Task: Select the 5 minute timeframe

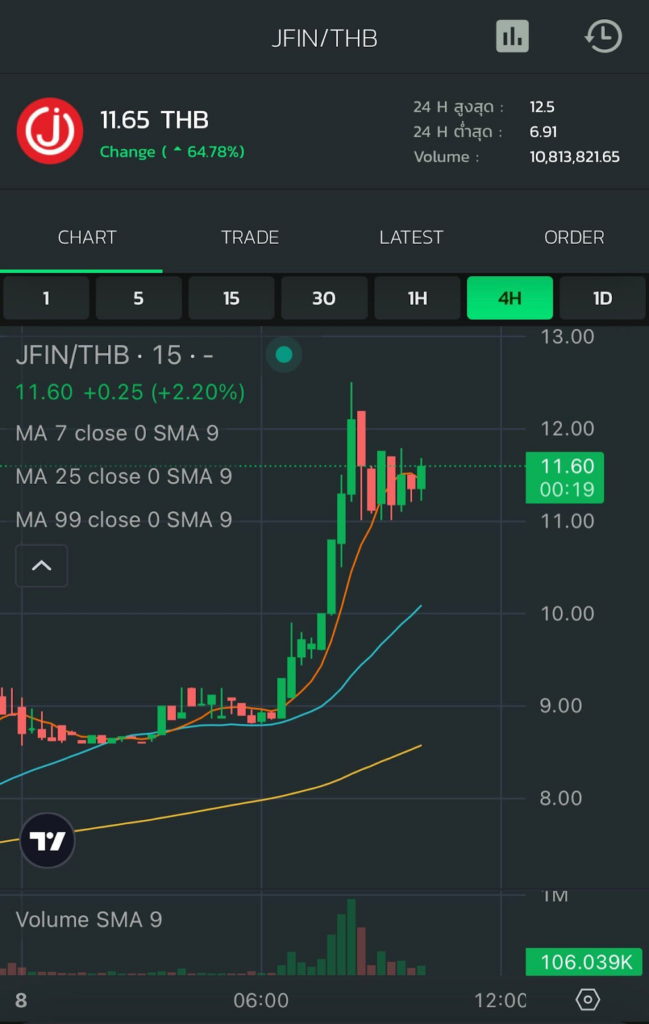Action: tap(139, 298)
